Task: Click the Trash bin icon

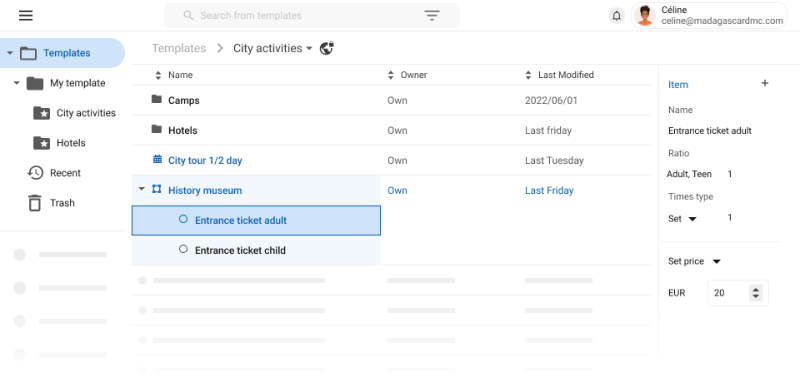Action: pos(35,203)
